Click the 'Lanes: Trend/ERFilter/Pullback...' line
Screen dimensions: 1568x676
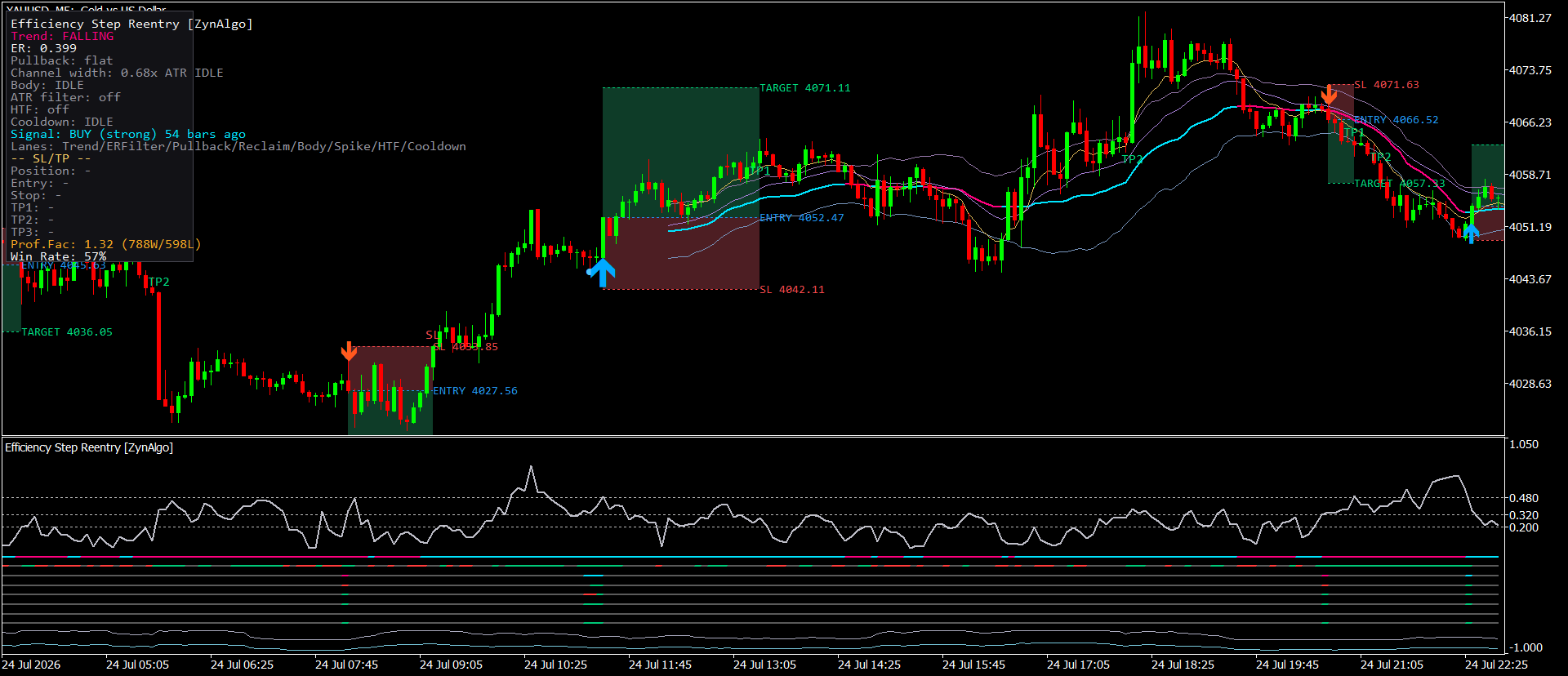pos(238,147)
